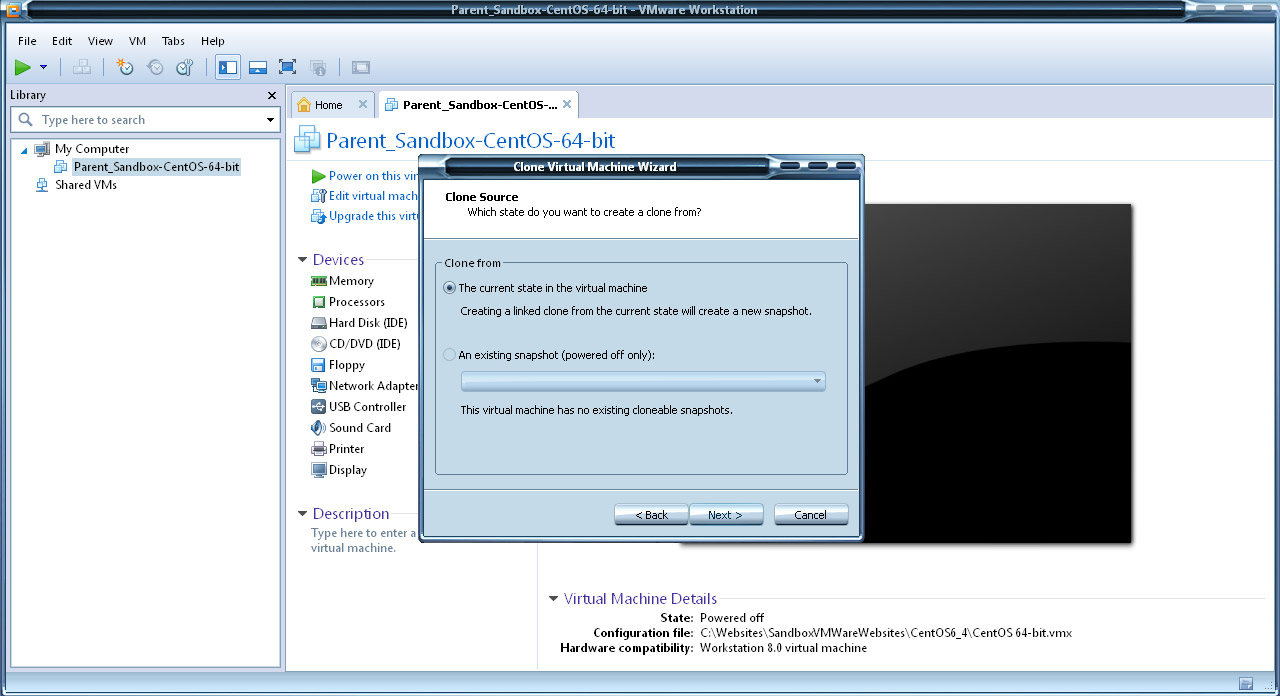Viewport: 1280px width, 696px height.
Task: Open the existing snapshot dropdown list
Action: [x=643, y=381]
